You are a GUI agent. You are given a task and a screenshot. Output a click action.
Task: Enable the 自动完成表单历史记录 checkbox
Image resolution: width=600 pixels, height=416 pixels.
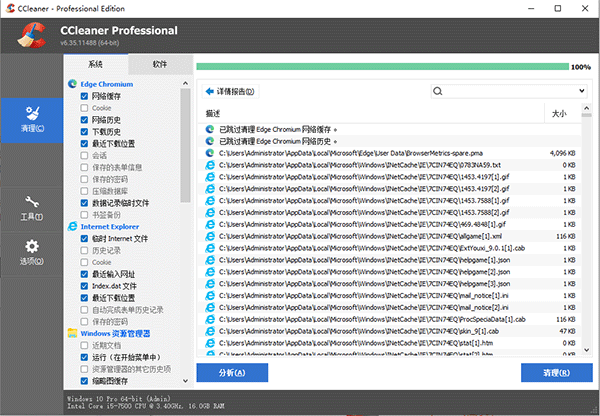(84, 310)
